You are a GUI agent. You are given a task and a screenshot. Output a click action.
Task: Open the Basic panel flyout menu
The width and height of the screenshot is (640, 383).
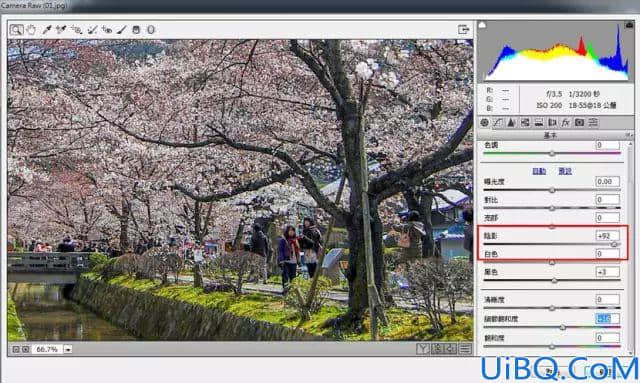[x=629, y=135]
